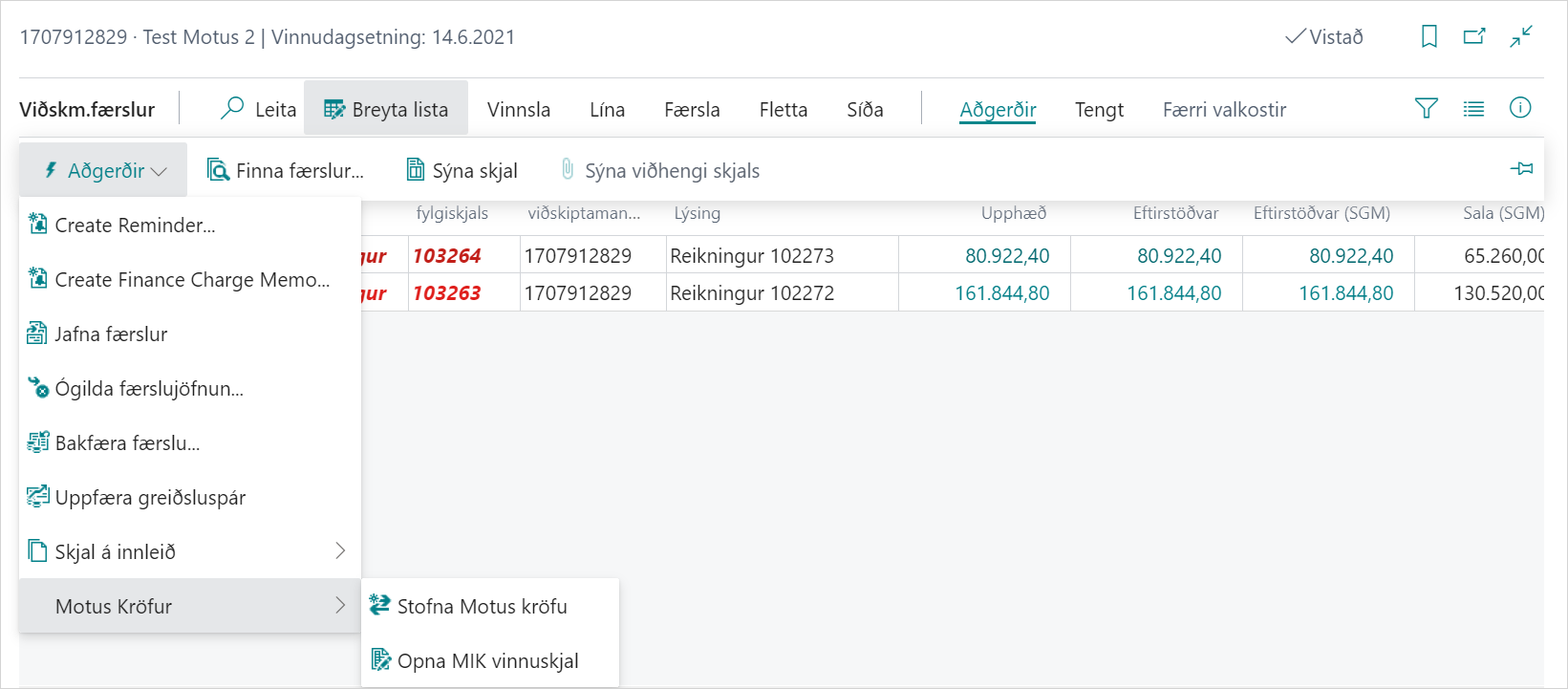Choose Jafna færslur from menu
Image resolution: width=1568 pixels, height=689 pixels.
(x=111, y=334)
